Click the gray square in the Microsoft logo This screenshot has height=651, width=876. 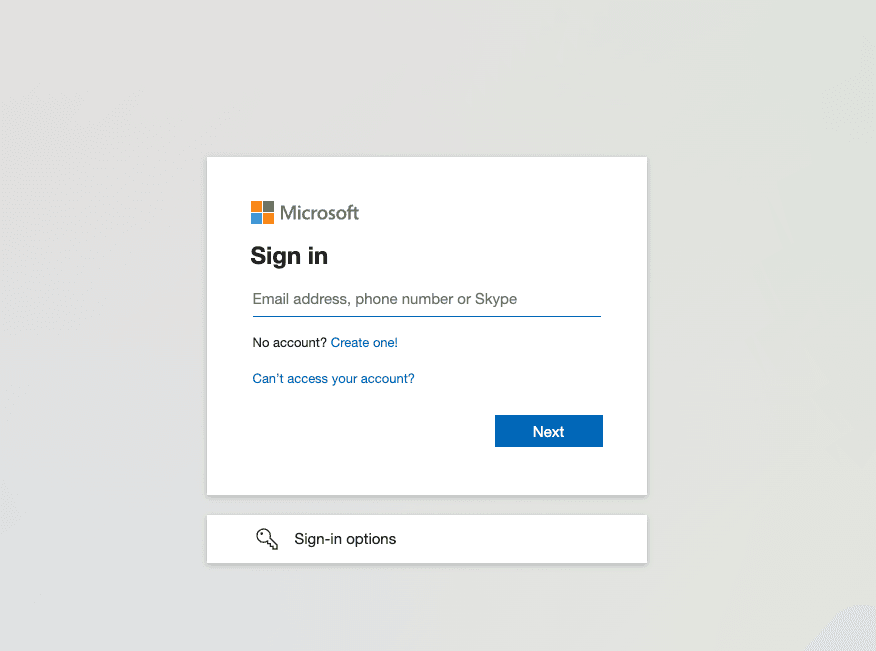[x=268, y=206]
